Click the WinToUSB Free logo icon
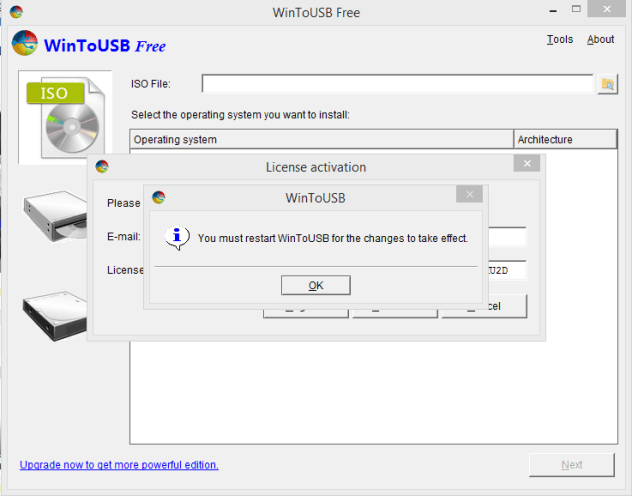Screen dimensions: 632x496 tap(25, 43)
